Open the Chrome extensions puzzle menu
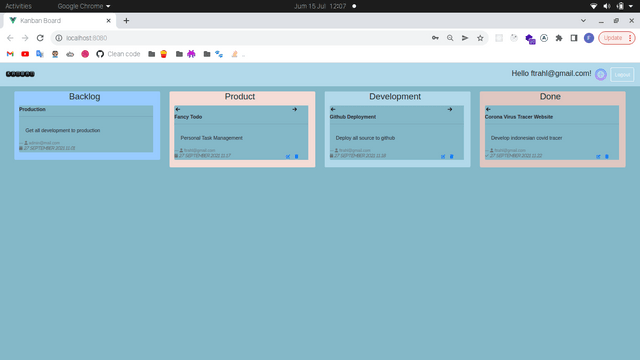The height and width of the screenshot is (360, 640). [x=559, y=38]
